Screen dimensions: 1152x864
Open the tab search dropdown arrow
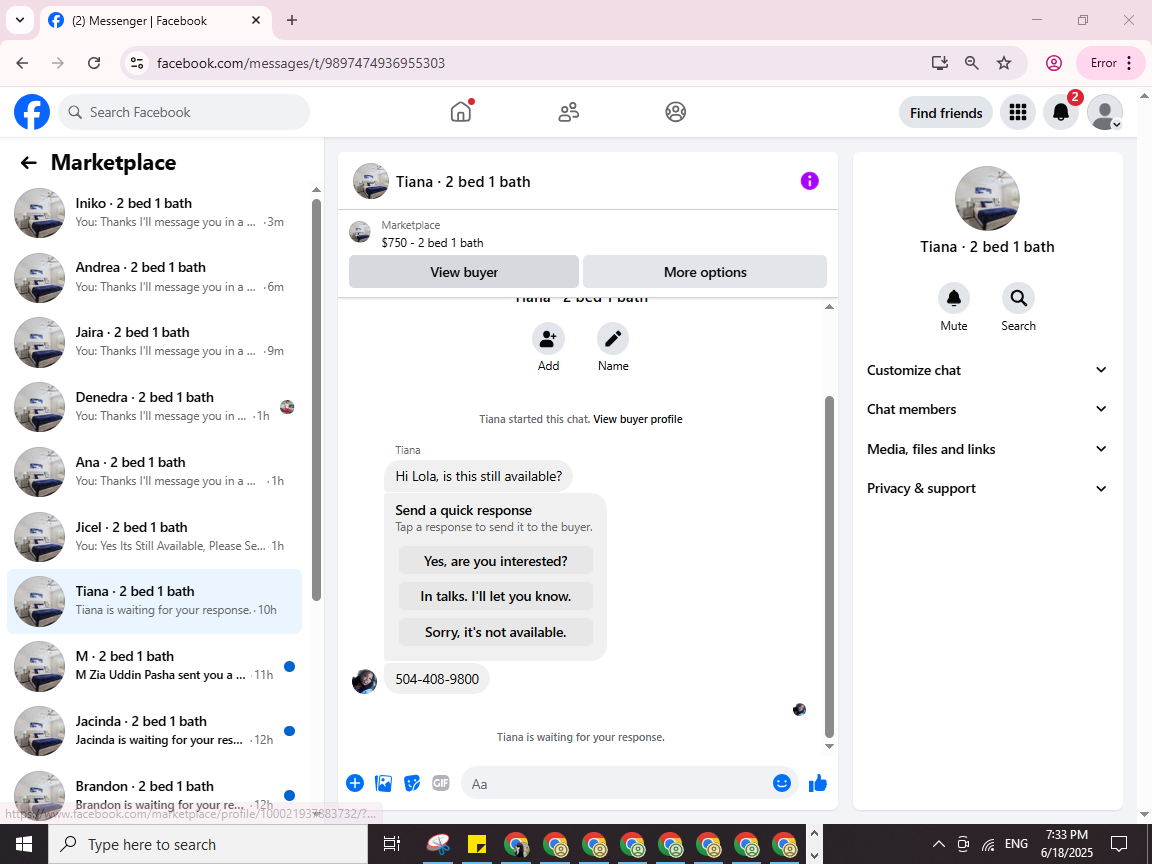[20, 21]
